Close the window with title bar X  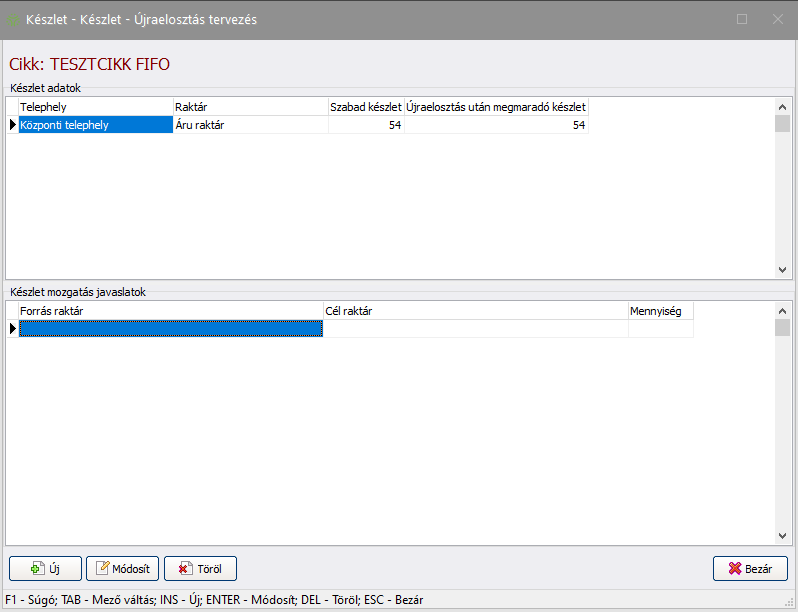click(x=778, y=19)
